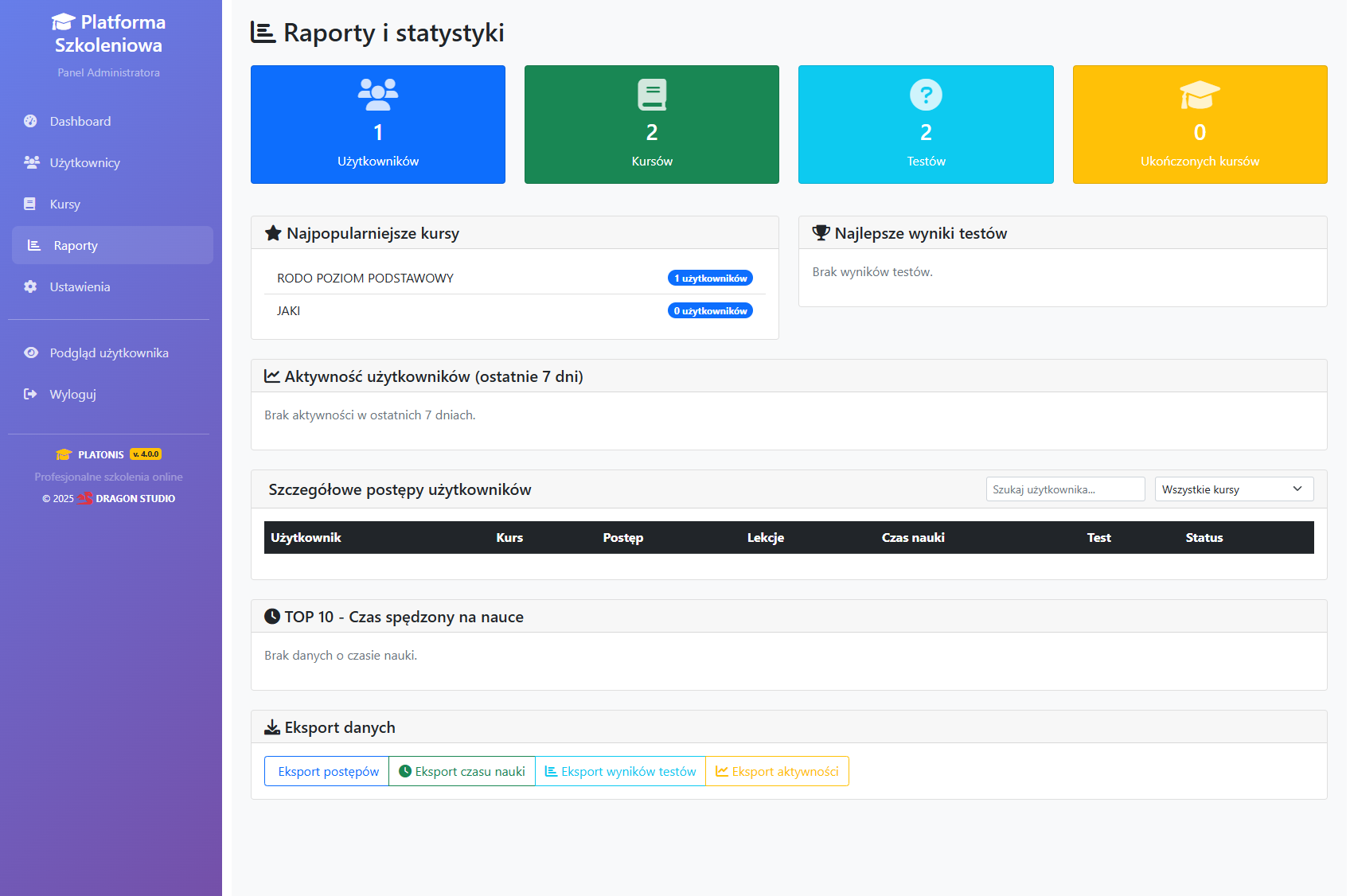The width and height of the screenshot is (1350, 896).
Task: Open the Wszystkie kursy dropdown
Action: (x=1234, y=489)
